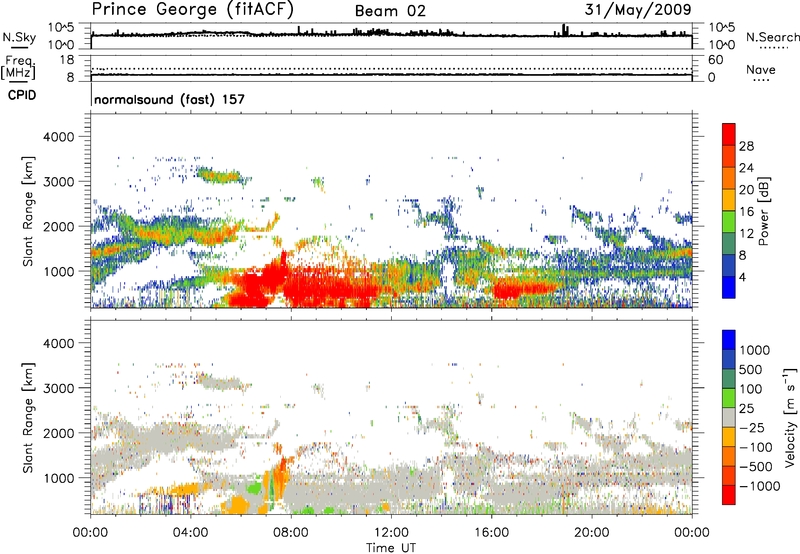Click the red bottom segment of Velocity colorbar
Screen dimensions: 800x554
click(x=729, y=495)
